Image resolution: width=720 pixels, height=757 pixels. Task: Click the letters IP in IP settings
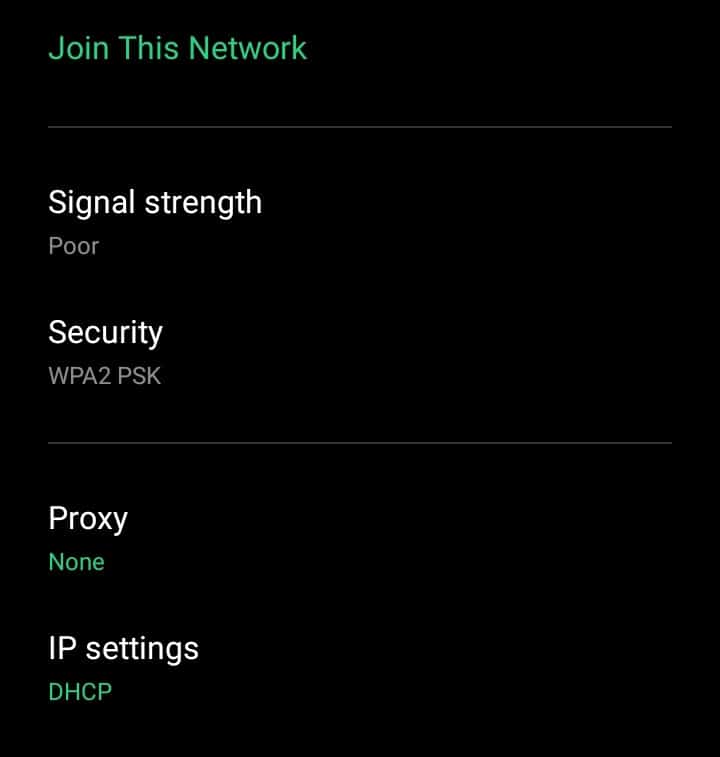pyautogui.click(x=62, y=648)
